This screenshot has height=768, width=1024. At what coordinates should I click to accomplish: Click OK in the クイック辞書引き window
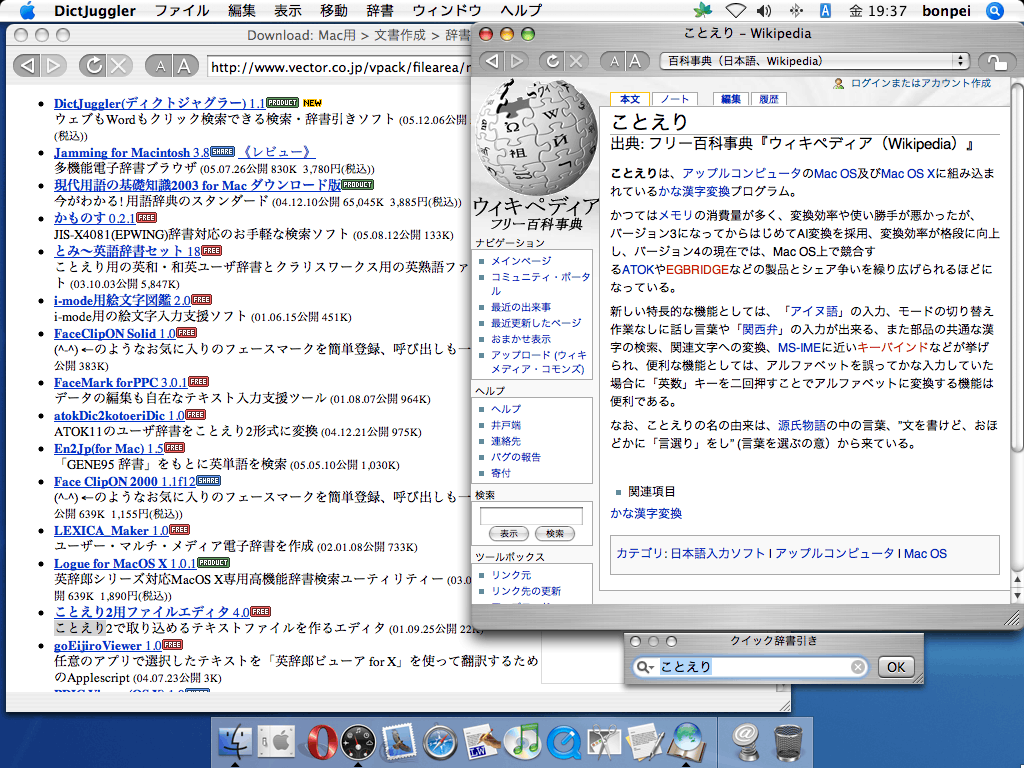click(895, 667)
